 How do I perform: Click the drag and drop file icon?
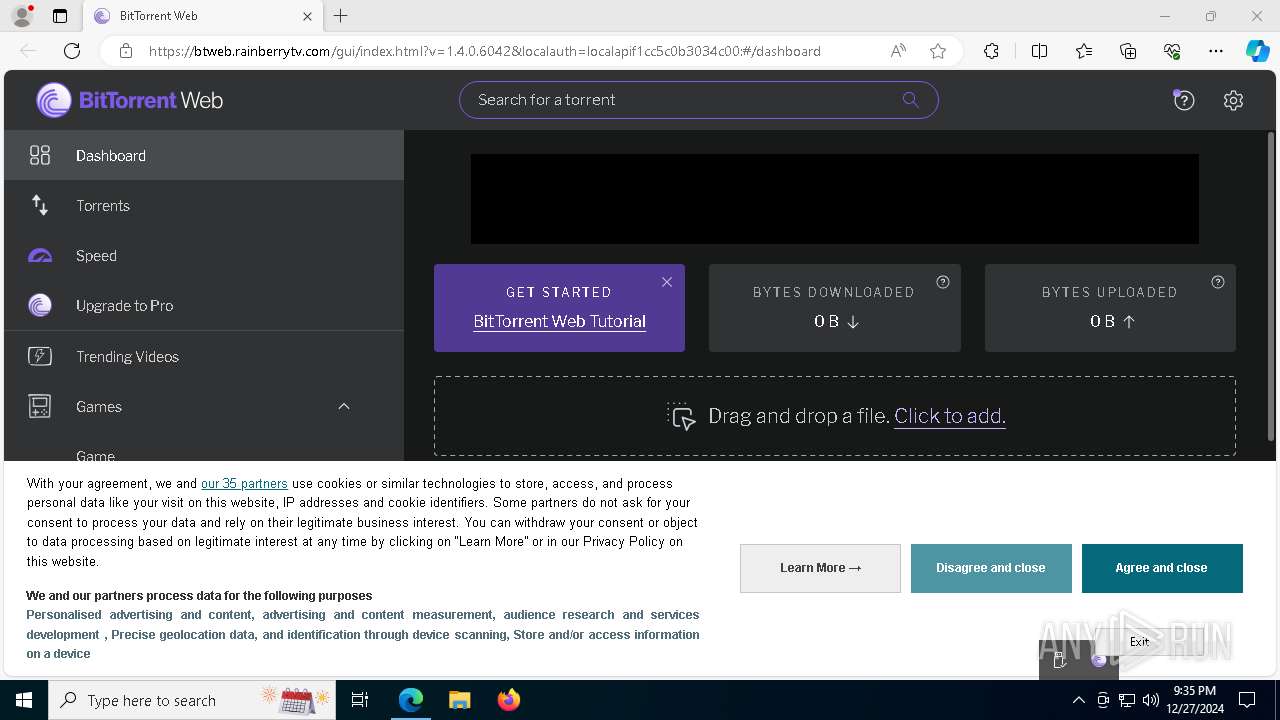(x=681, y=416)
